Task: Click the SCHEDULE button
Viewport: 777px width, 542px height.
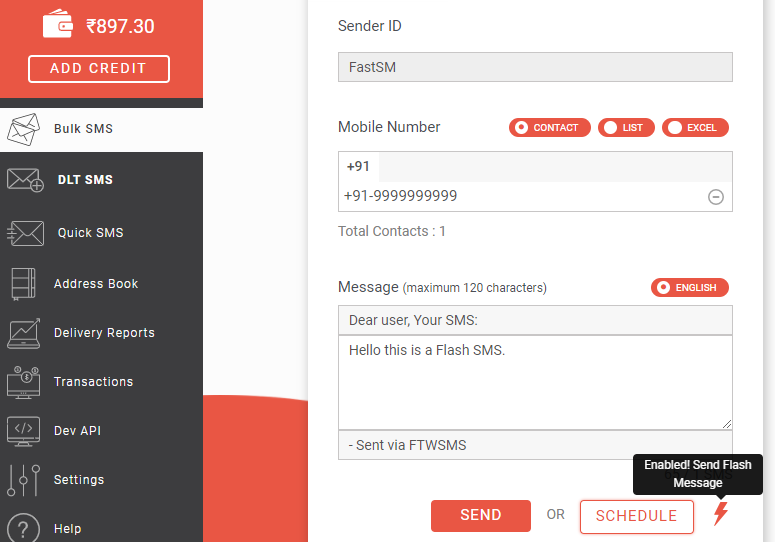Action: [637, 516]
